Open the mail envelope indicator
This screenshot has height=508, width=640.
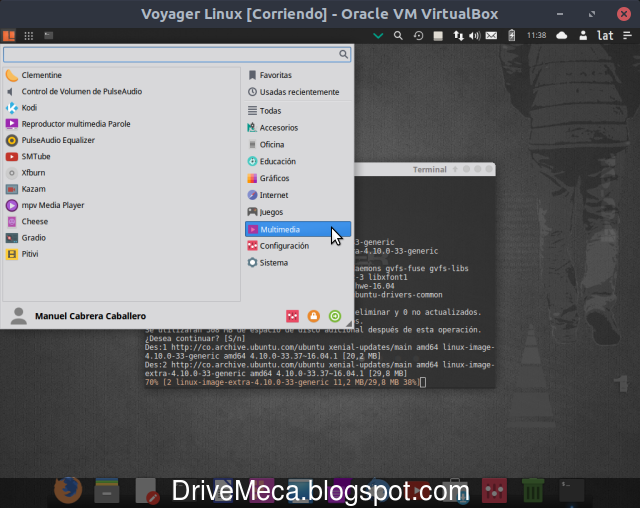click(491, 36)
